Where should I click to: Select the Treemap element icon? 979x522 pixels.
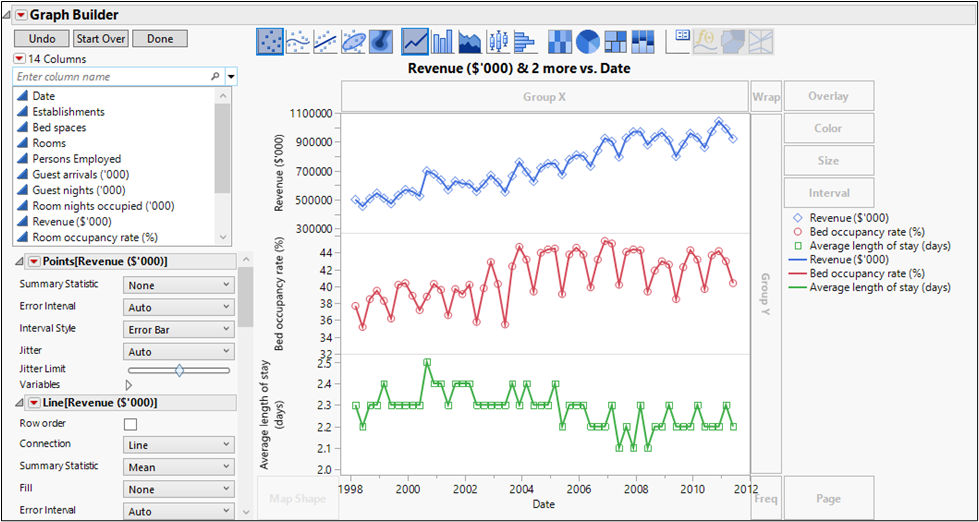click(x=616, y=41)
